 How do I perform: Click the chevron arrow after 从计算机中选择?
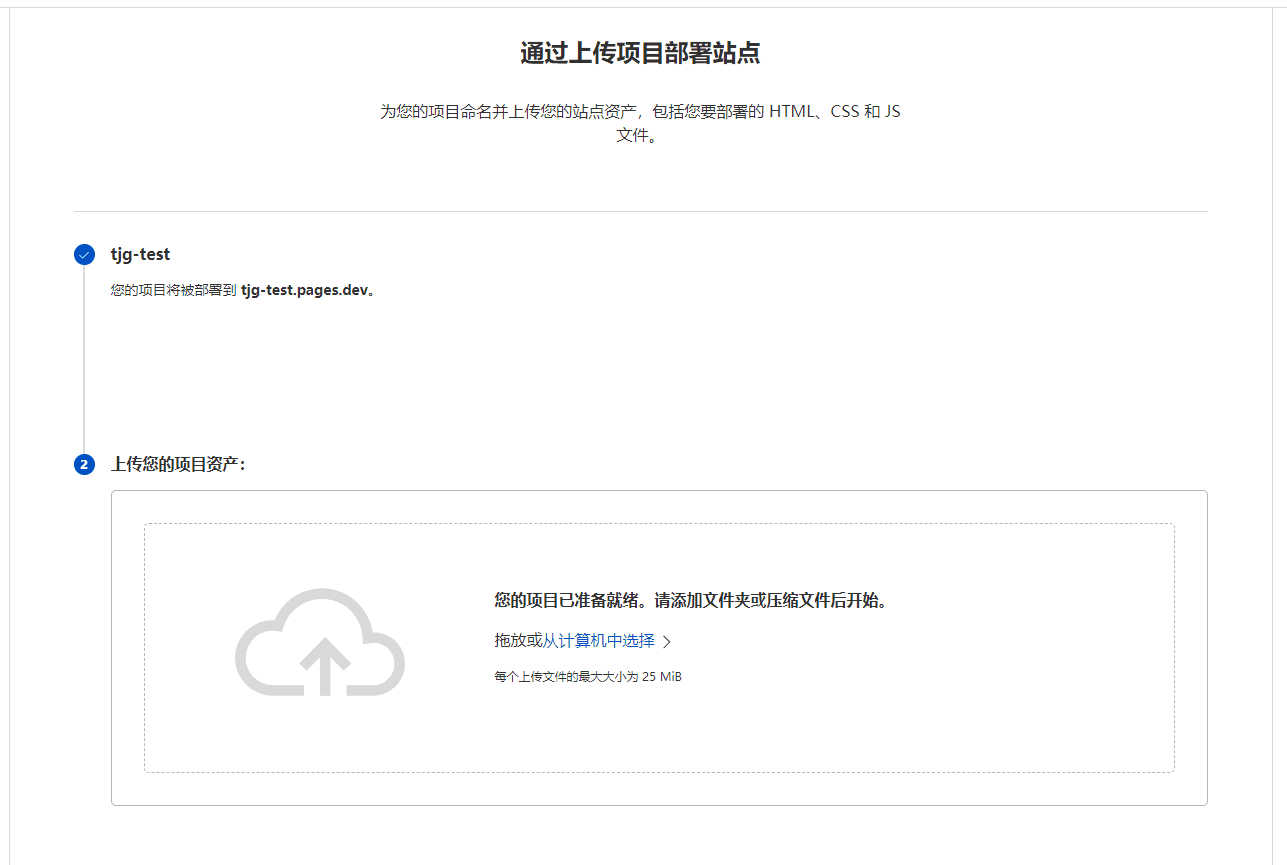click(667, 642)
